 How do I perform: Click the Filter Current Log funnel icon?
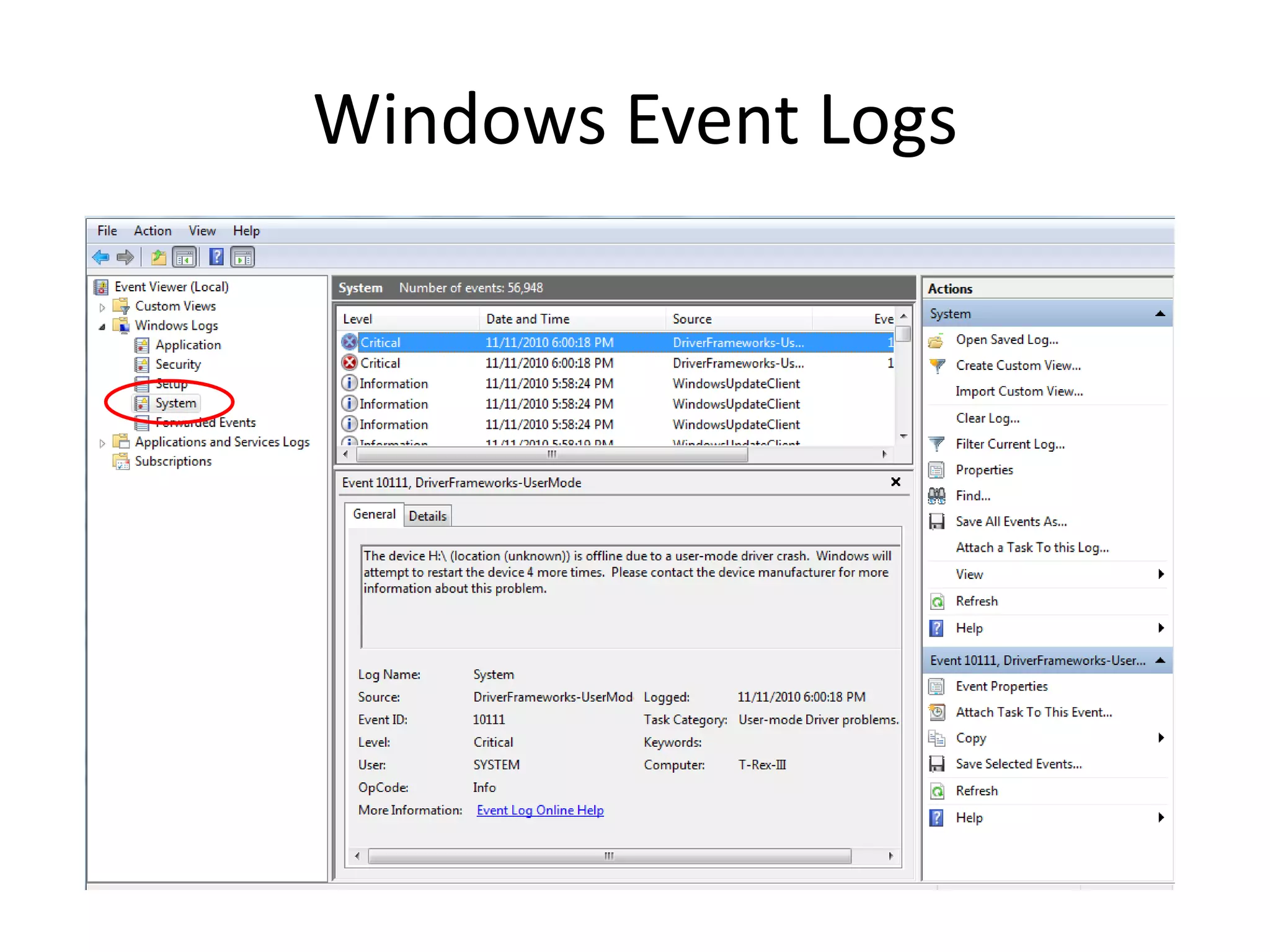click(937, 444)
